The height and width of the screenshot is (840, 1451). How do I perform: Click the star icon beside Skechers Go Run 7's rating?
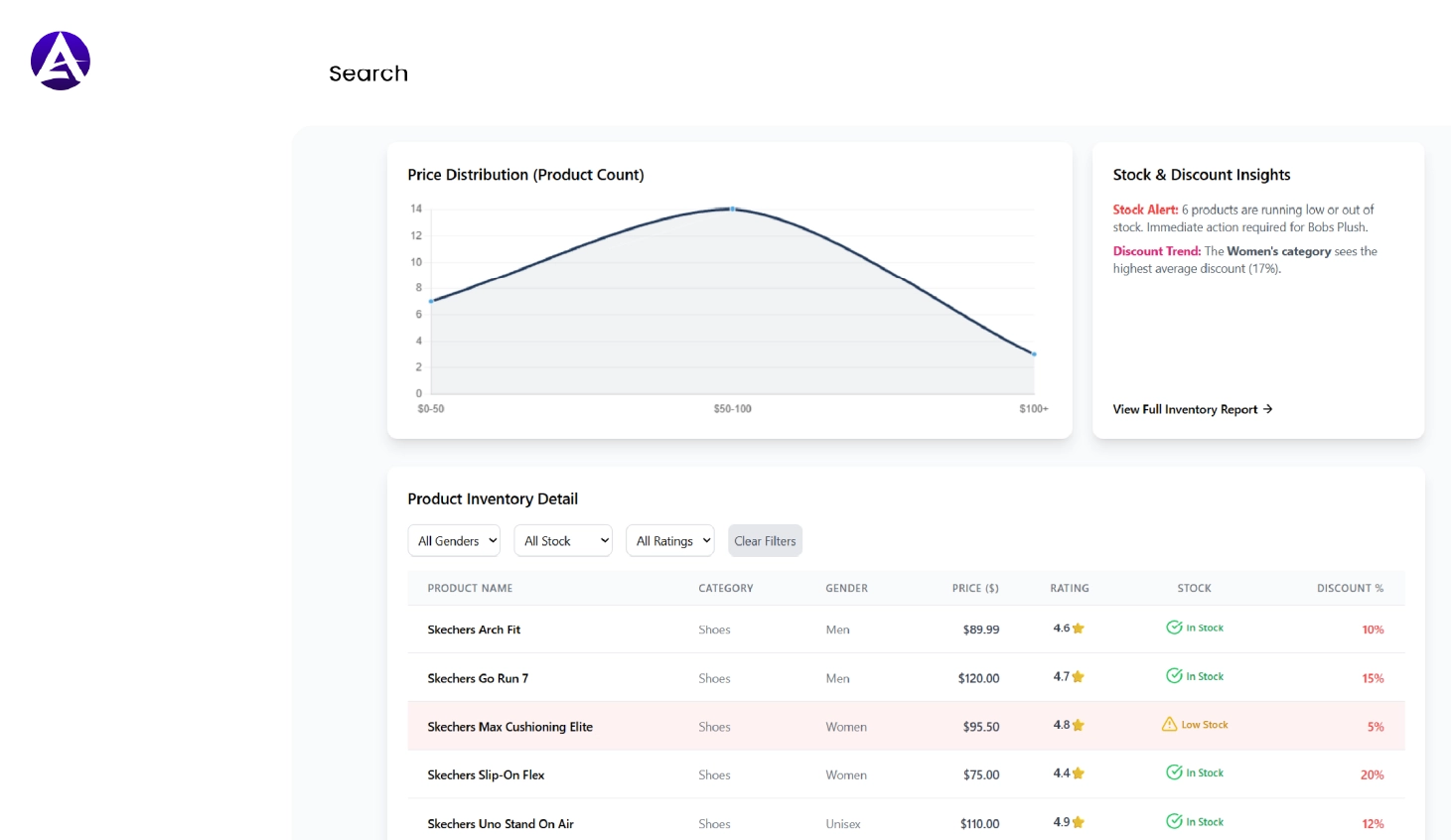click(1079, 675)
